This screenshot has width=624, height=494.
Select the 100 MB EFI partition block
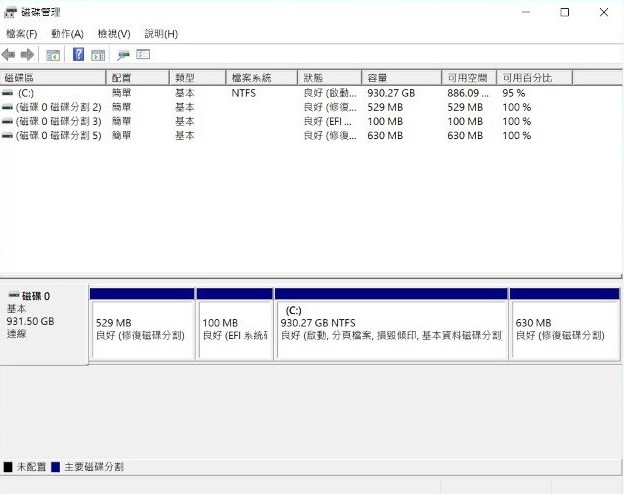(x=234, y=329)
